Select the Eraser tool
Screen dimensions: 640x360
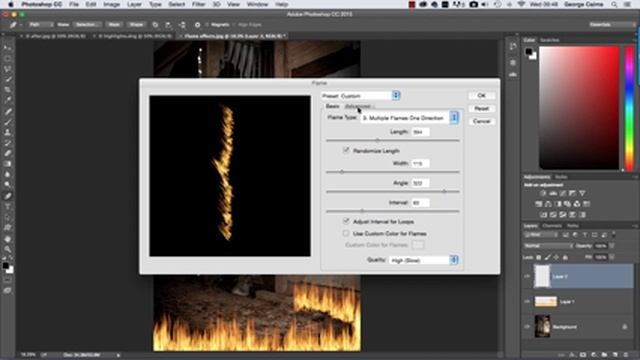click(7, 153)
